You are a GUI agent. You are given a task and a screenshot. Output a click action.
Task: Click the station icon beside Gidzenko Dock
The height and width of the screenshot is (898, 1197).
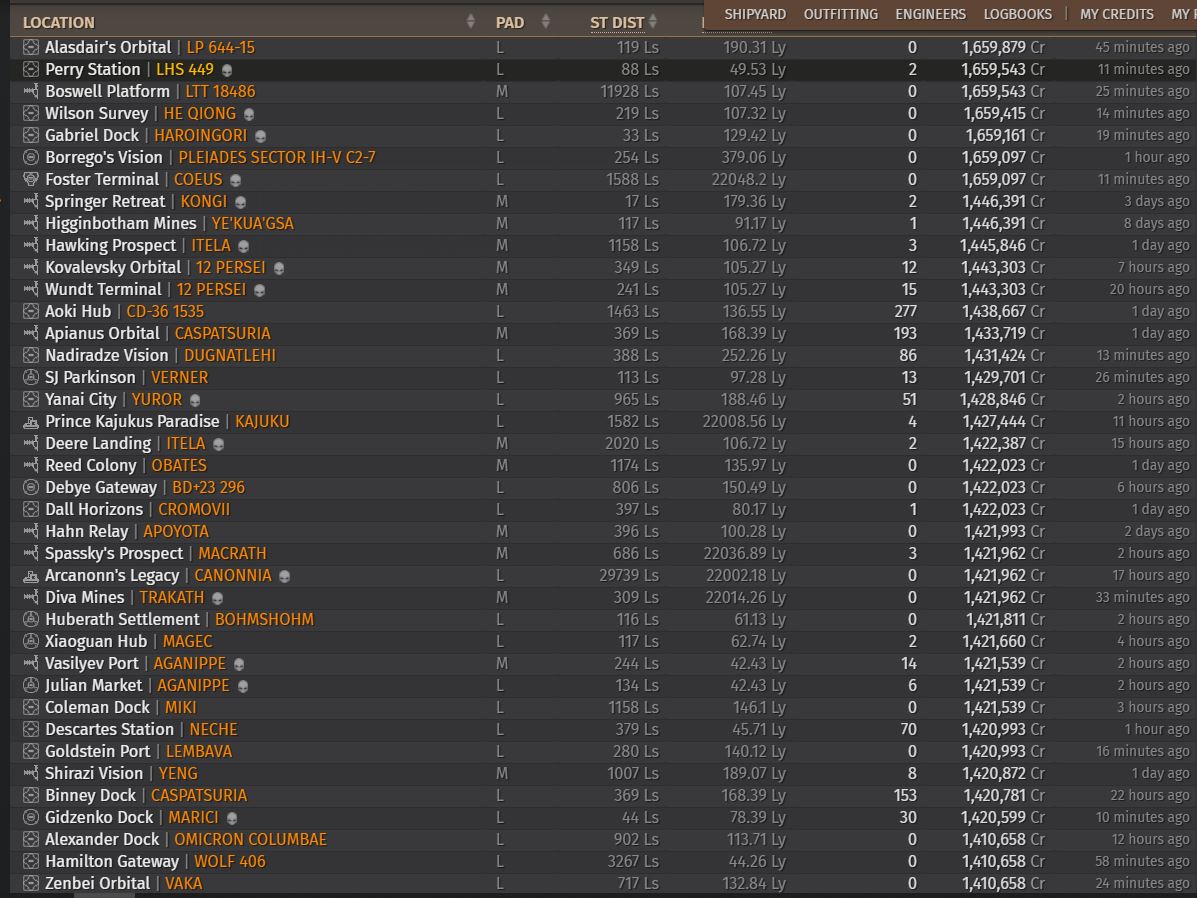(31, 818)
